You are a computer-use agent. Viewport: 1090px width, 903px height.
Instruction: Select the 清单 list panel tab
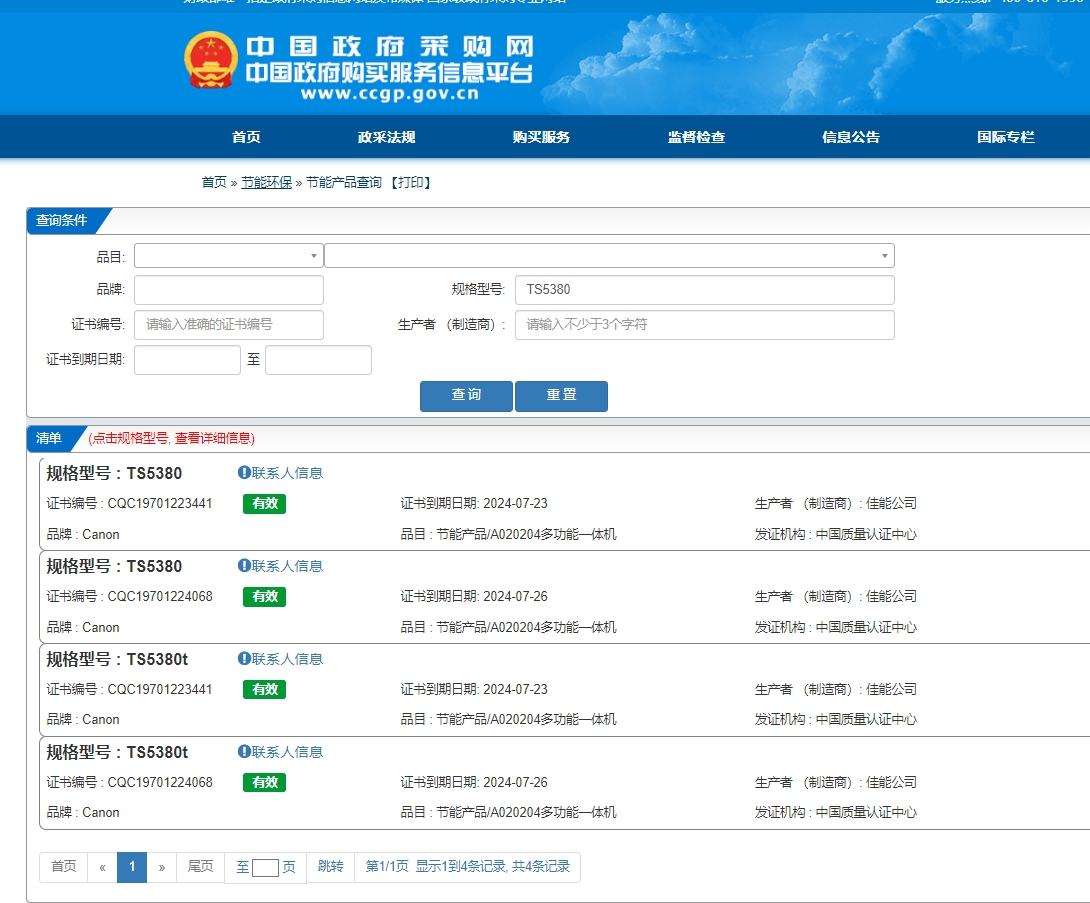pos(50,438)
